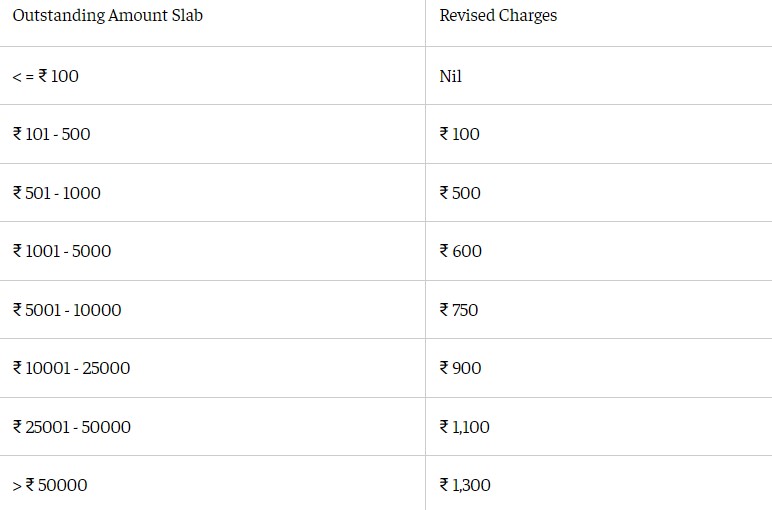Select the '₹ 1001 - 5000' slab cell
Image resolution: width=772 pixels, height=510 pixels.
click(62, 251)
